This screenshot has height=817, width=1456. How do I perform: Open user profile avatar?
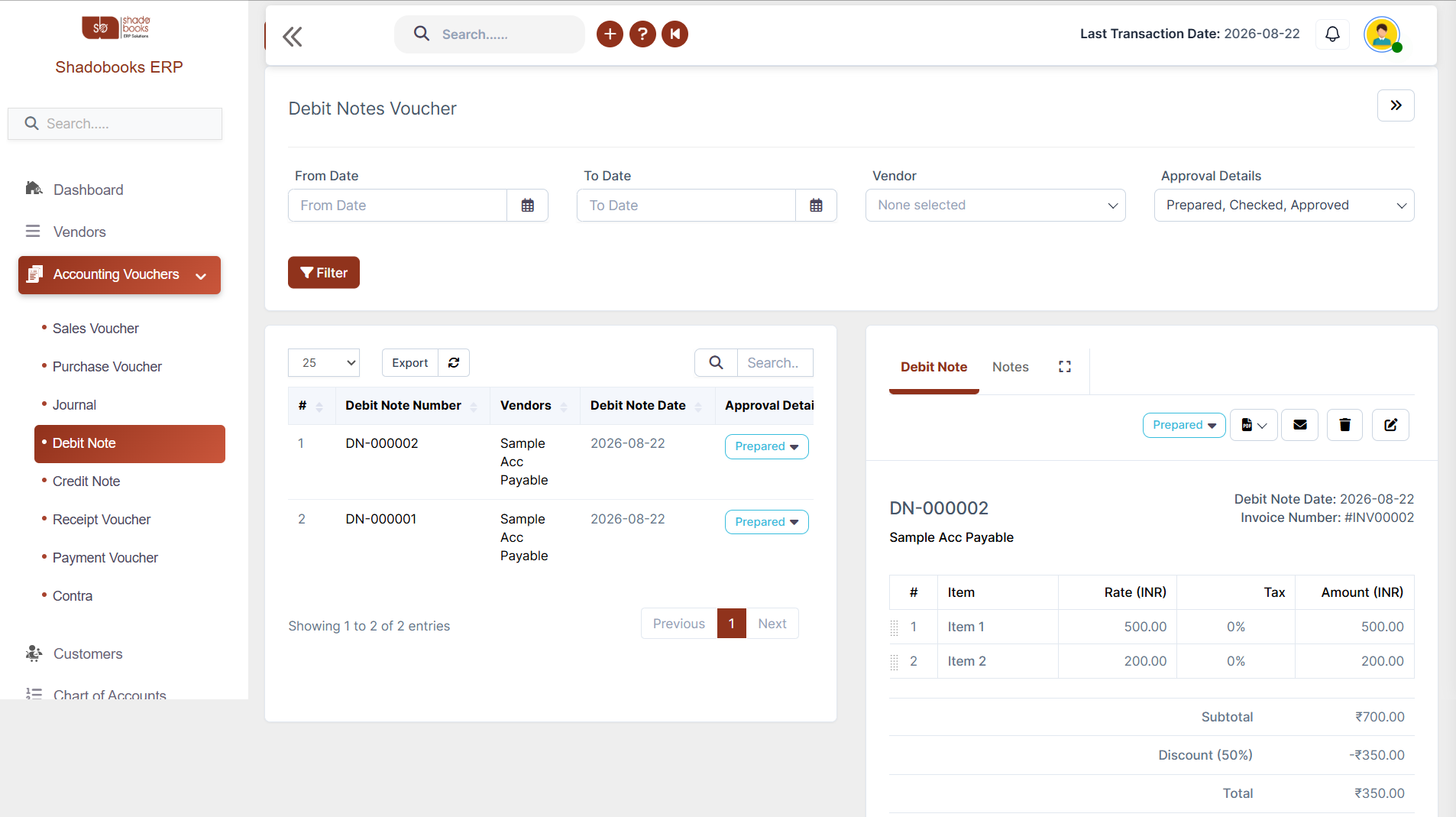(1382, 34)
